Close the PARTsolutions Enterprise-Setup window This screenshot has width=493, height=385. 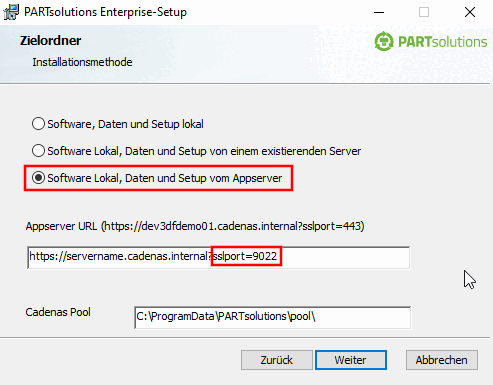point(470,12)
